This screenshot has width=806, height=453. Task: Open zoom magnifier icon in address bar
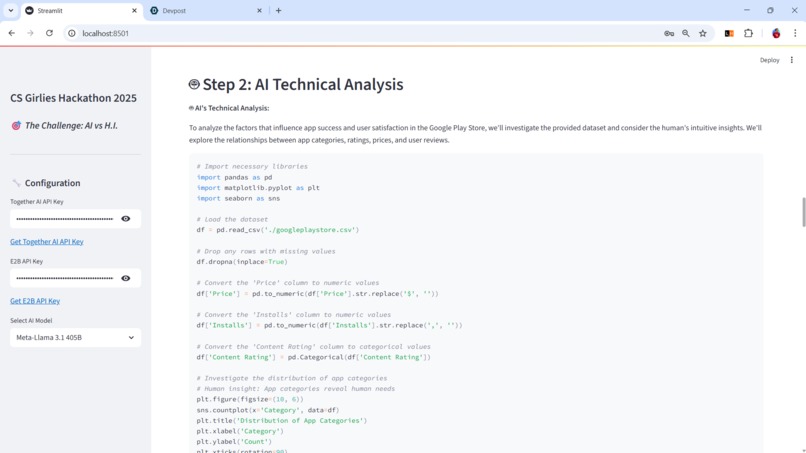click(x=686, y=33)
